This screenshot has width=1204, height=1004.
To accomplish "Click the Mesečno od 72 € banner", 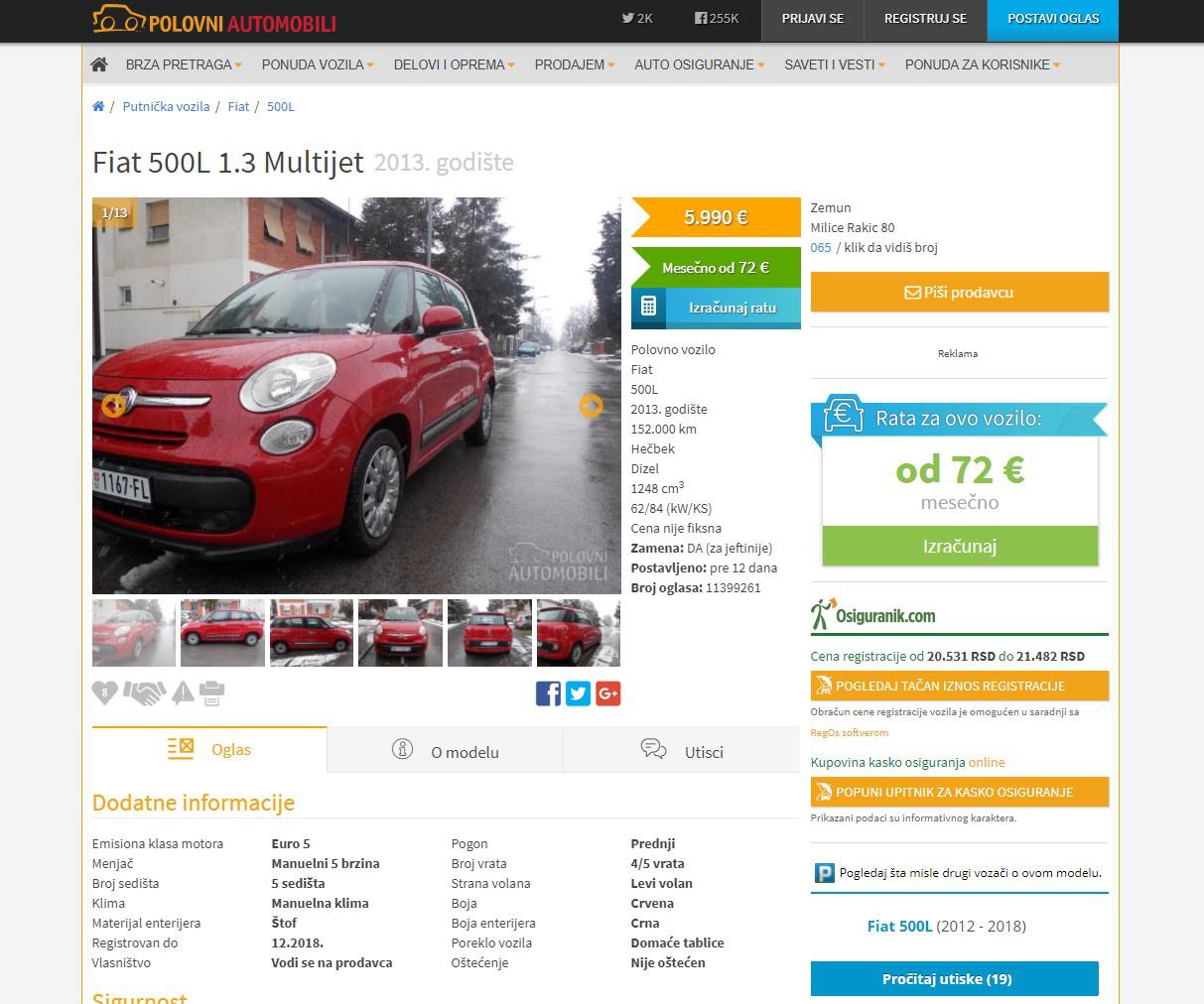I will click(716, 268).
